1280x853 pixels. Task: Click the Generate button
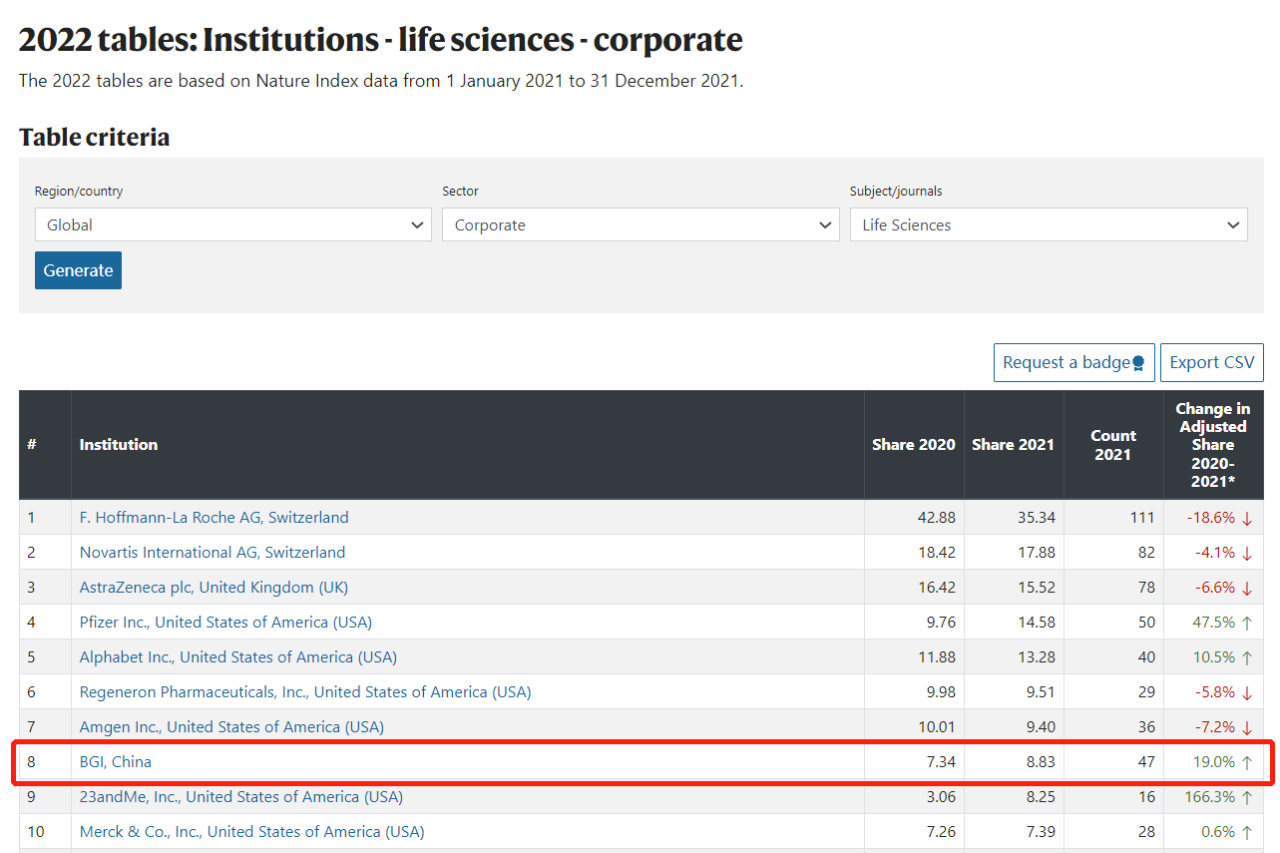pos(78,270)
